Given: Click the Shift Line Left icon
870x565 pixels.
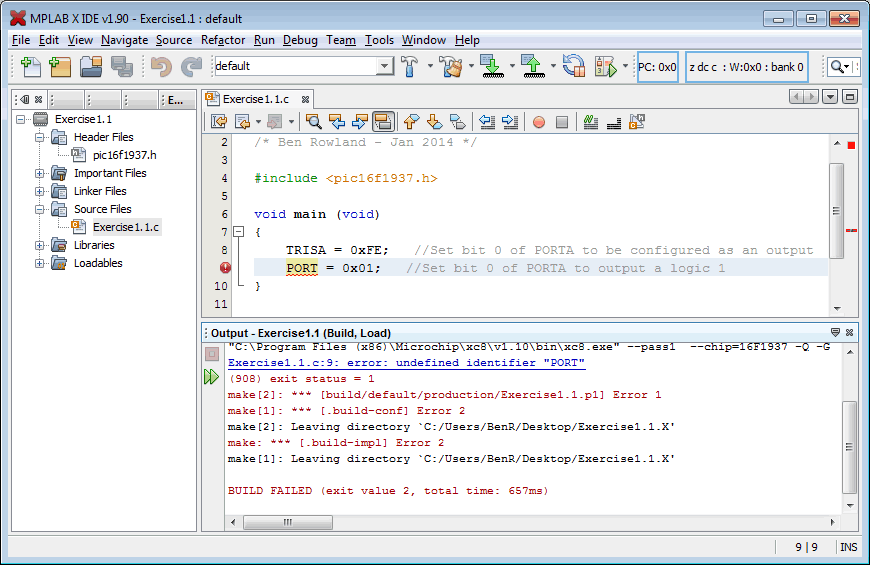Looking at the screenshot, I should (487, 122).
